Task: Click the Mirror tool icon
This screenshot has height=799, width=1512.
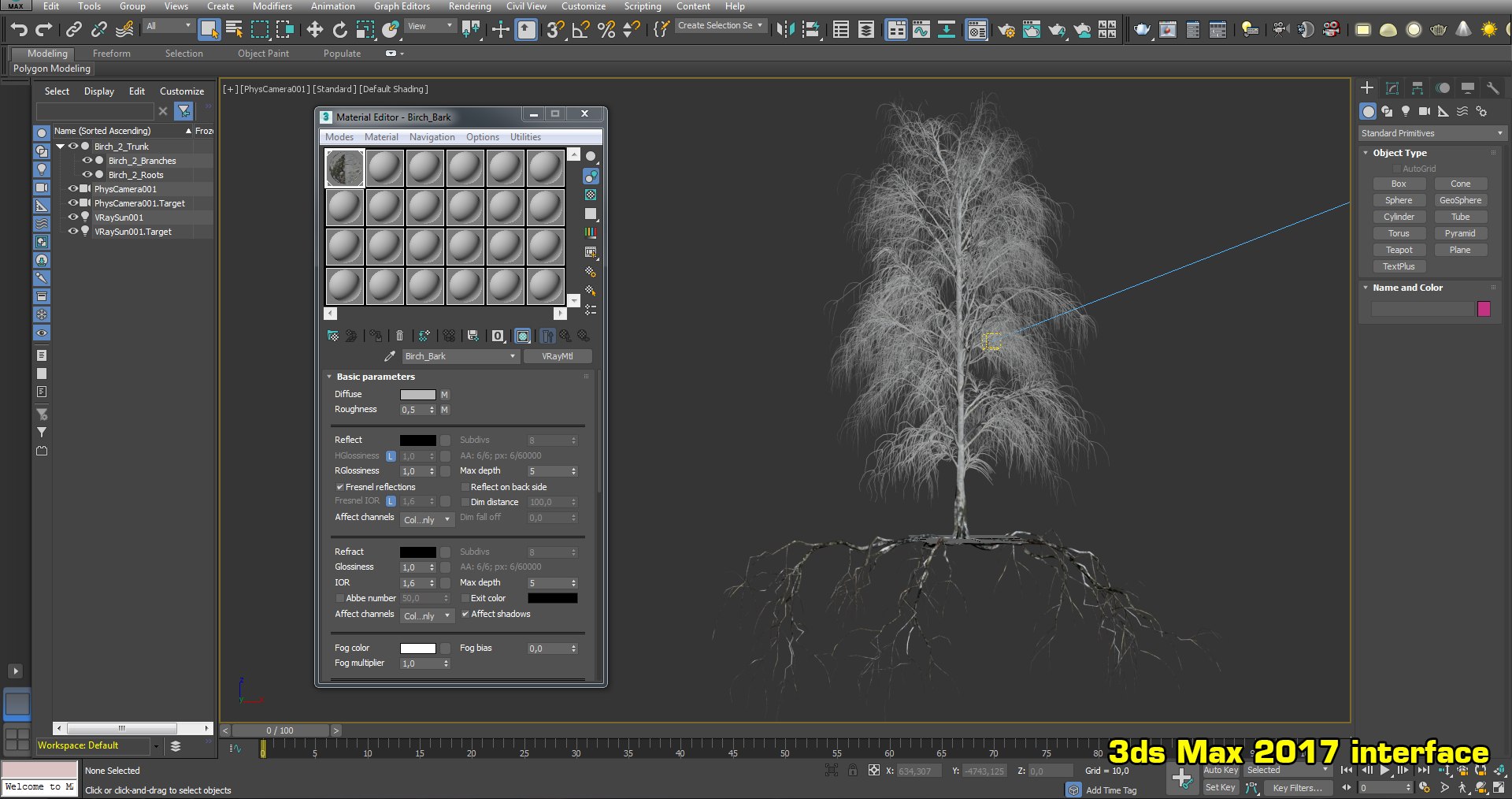Action: 785,30
